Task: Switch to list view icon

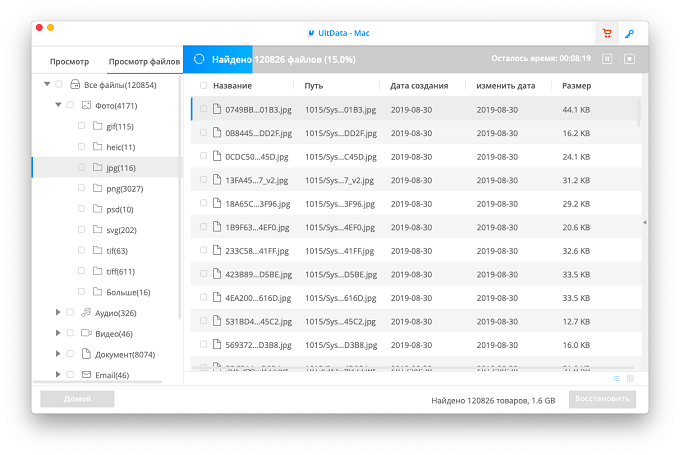Action: pyautogui.click(x=616, y=379)
